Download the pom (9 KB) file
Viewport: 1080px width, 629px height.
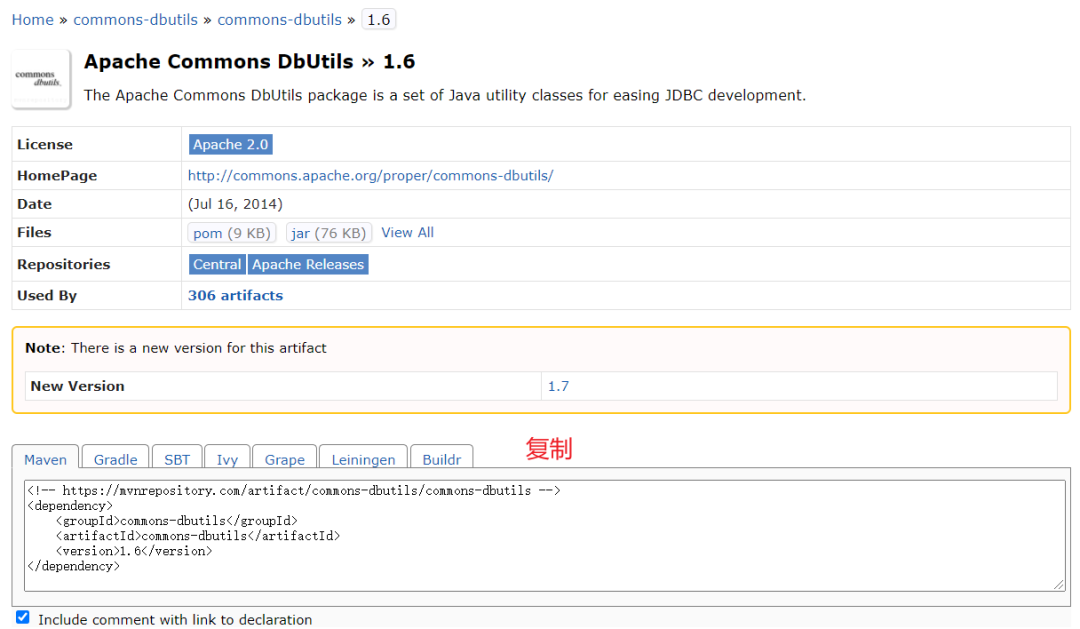(x=231, y=233)
